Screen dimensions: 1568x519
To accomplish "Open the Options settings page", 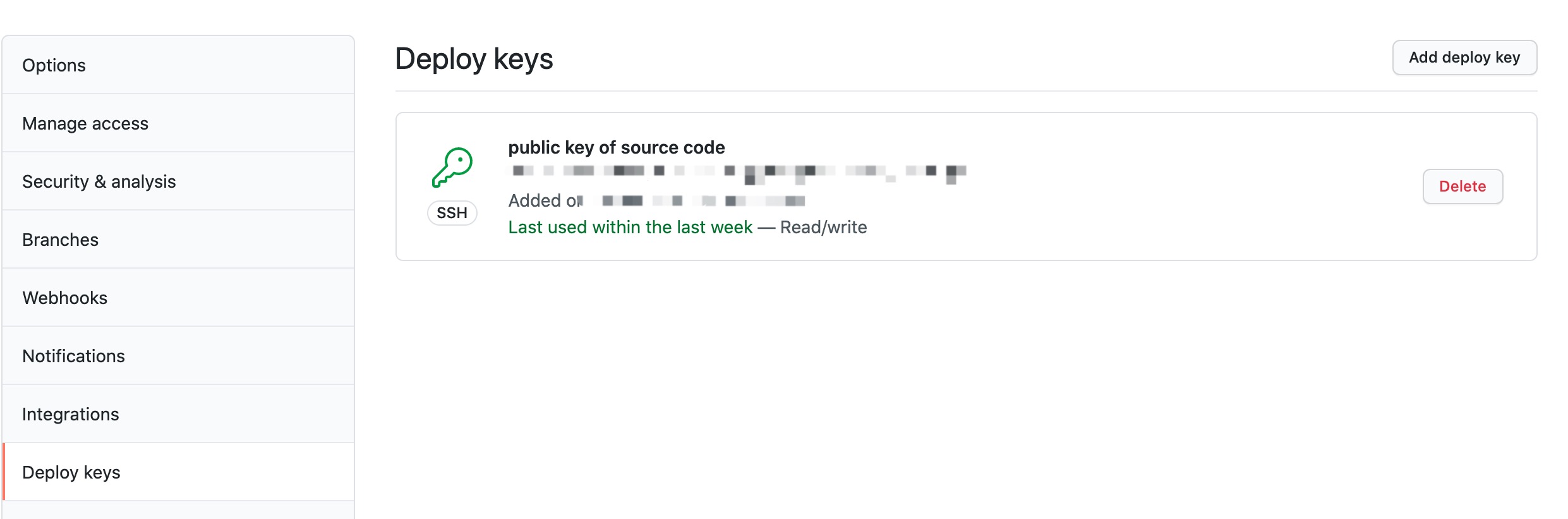I will tap(54, 65).
